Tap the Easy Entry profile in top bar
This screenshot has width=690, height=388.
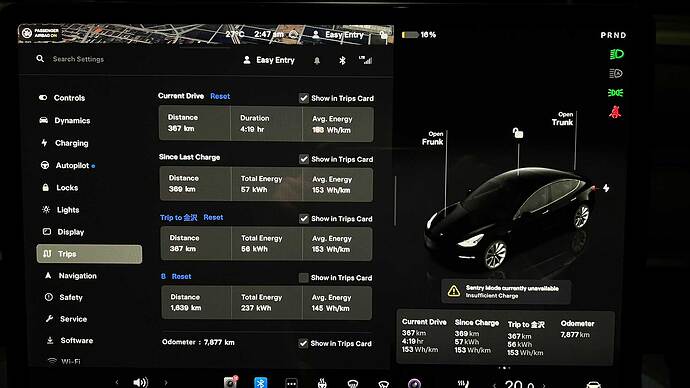pos(338,34)
